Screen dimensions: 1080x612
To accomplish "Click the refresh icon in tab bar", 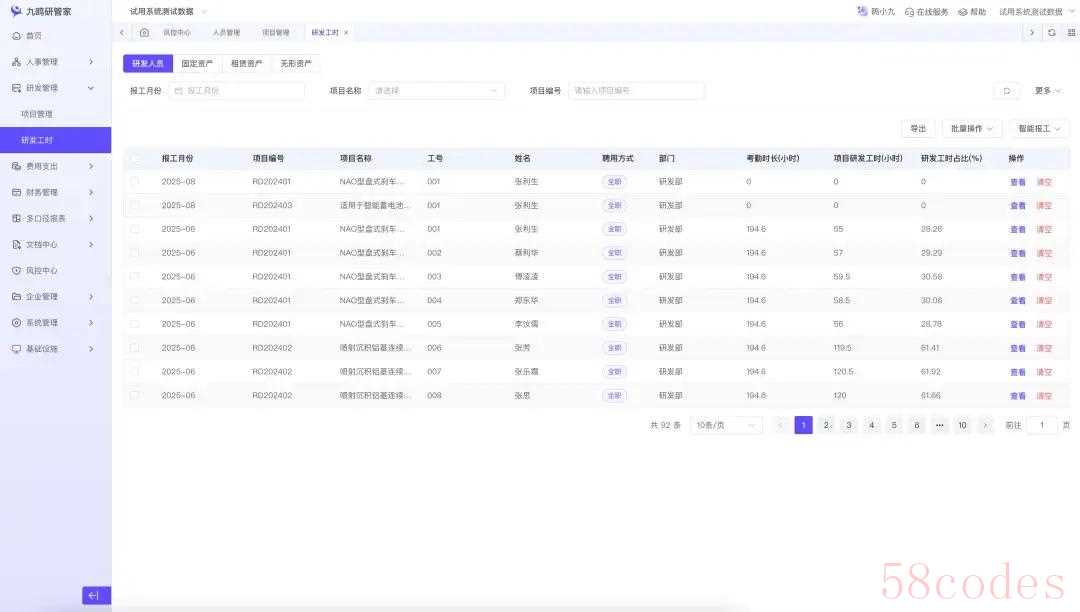I will (1051, 32).
